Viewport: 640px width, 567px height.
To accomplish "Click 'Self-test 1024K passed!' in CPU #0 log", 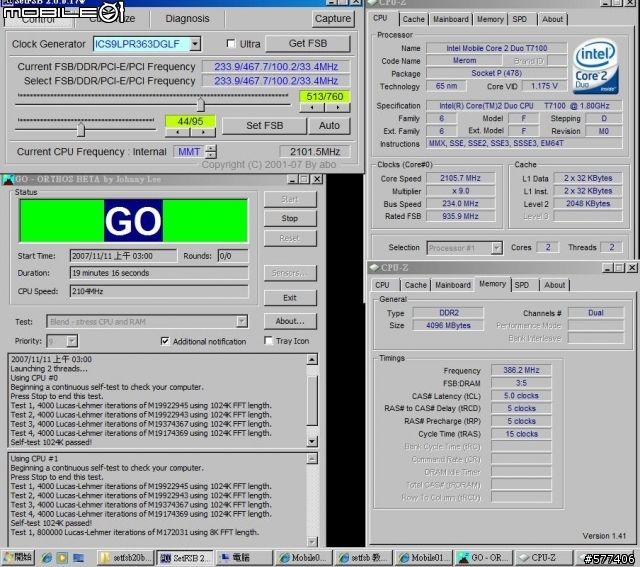I will coord(51,442).
